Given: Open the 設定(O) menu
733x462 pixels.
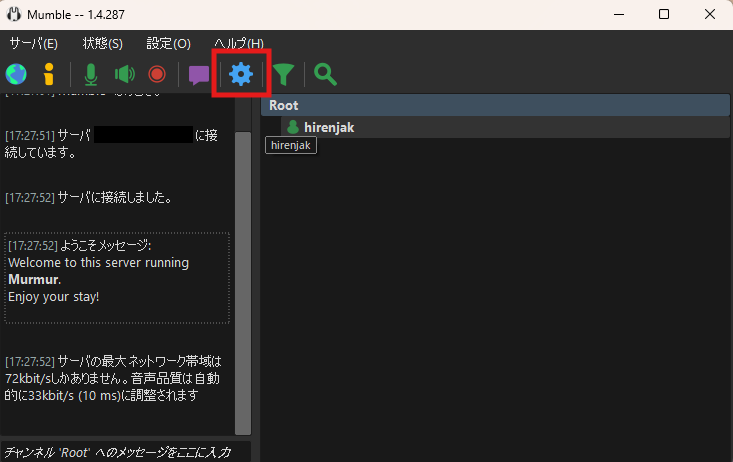Looking at the screenshot, I should pos(168,43).
